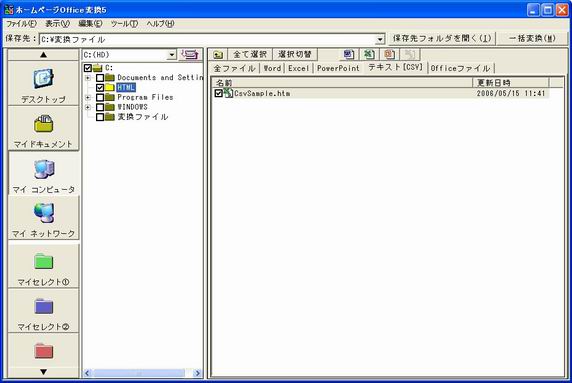Click the down arrow below sidebar shortcuts

[43, 372]
